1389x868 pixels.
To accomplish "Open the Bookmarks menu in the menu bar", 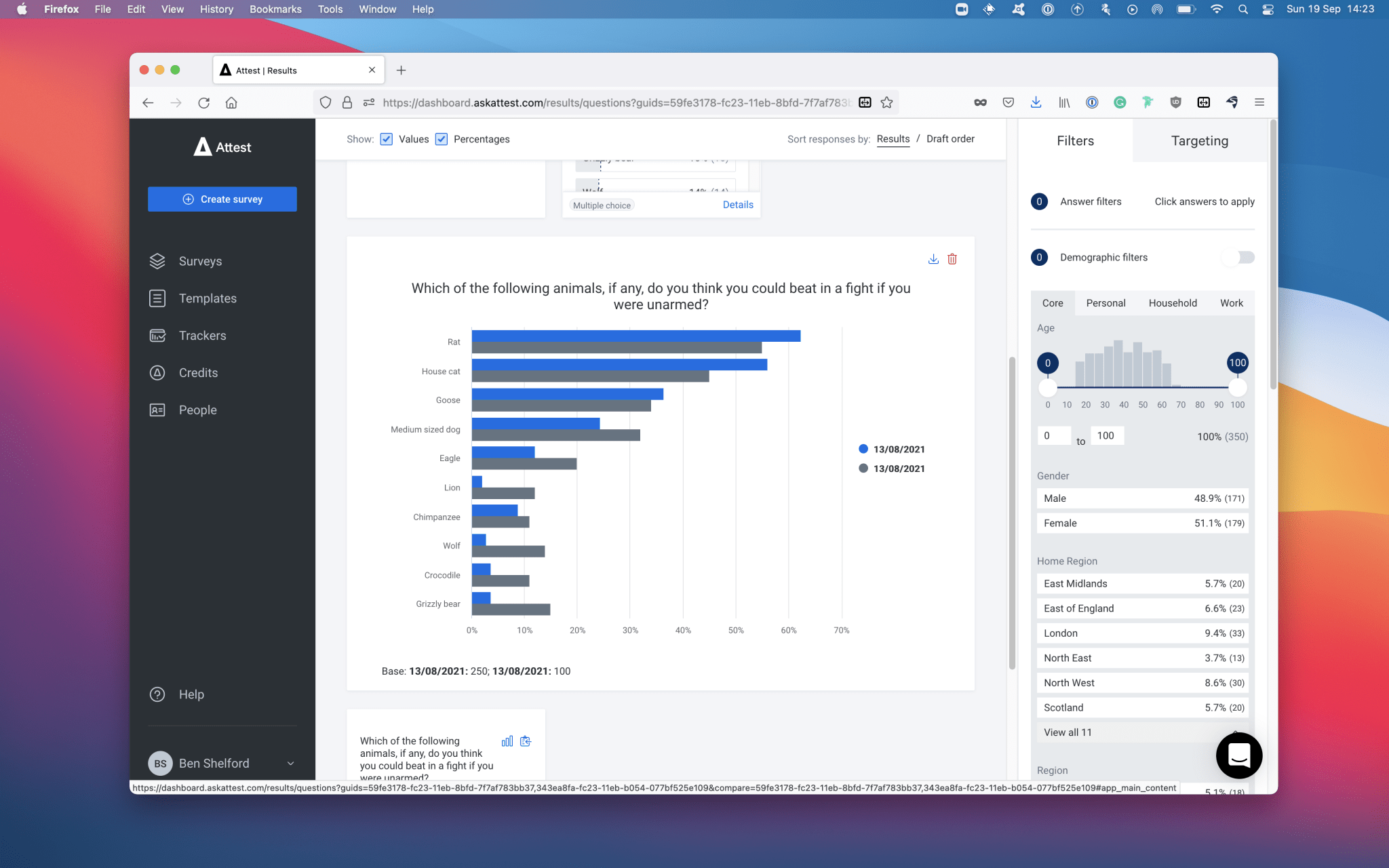I will [275, 9].
